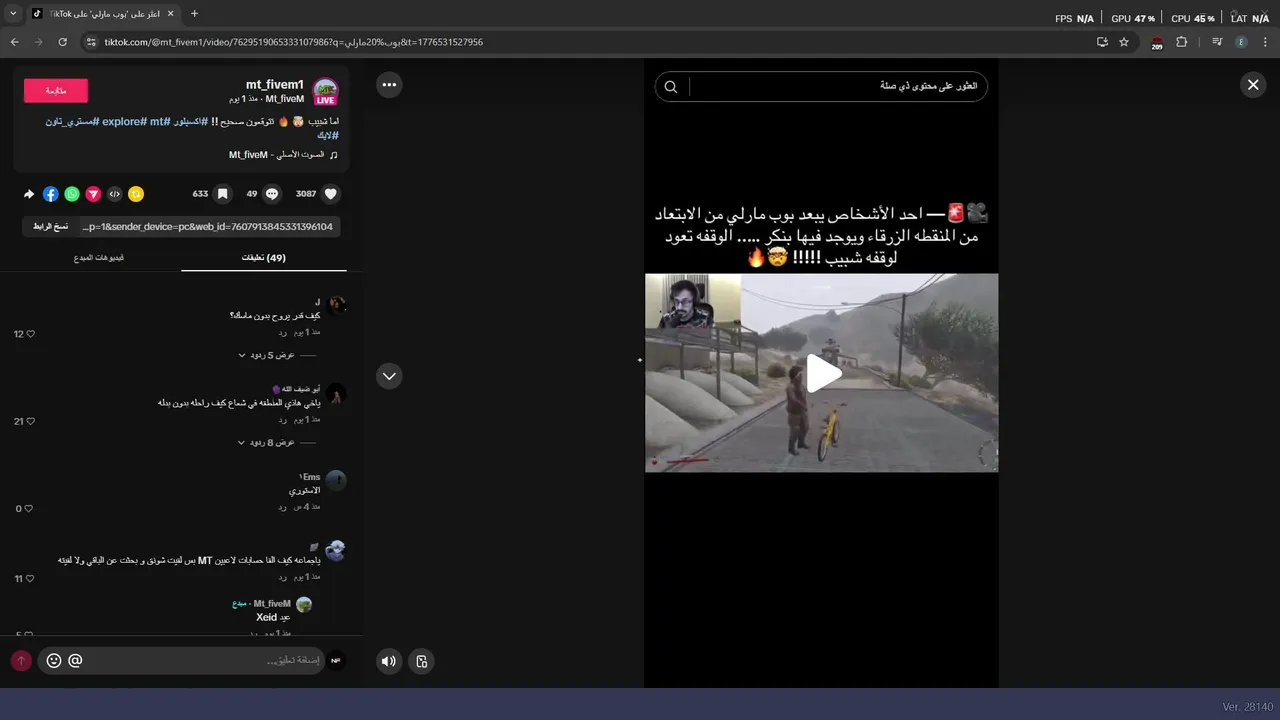Open avatar of the first commenter
Screen dimensions: 1280x720
337,305
